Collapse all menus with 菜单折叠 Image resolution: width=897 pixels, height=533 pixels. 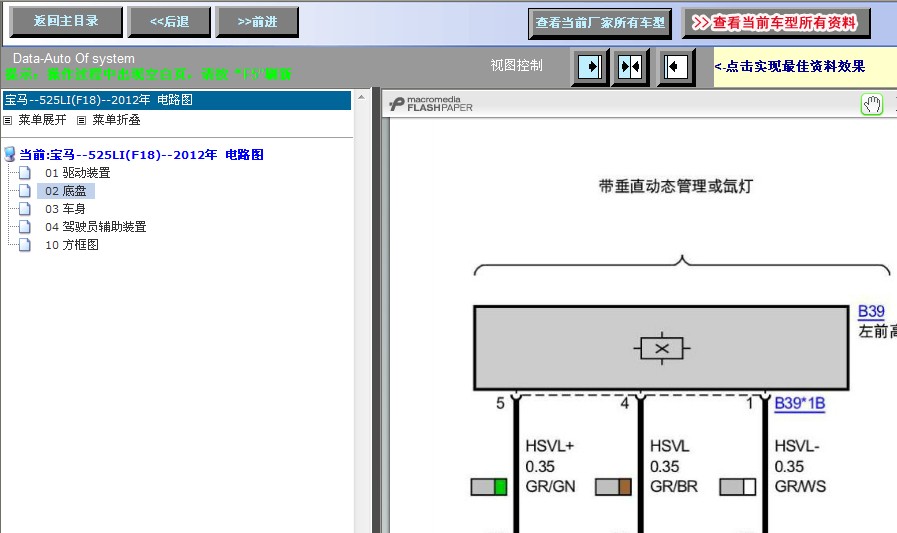click(x=116, y=120)
